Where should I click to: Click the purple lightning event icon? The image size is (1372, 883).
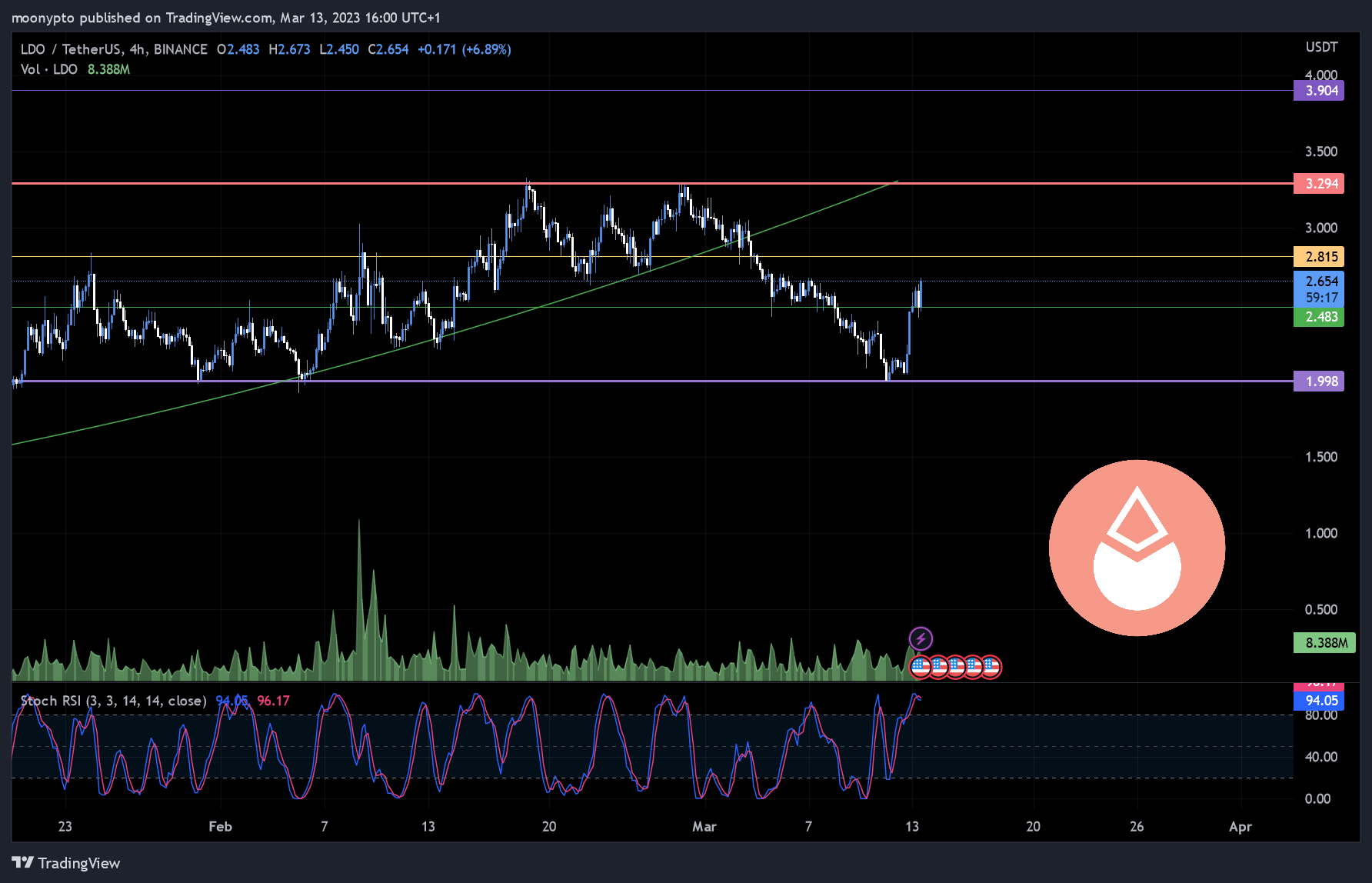point(921,638)
